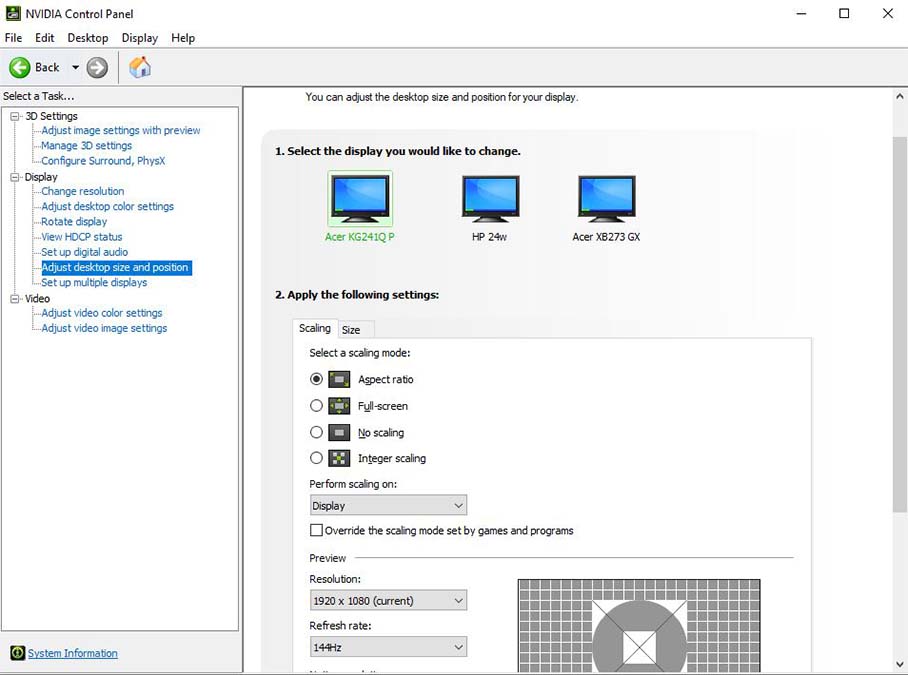Open the Perform scaling on dropdown
908x675 pixels.
pos(388,506)
